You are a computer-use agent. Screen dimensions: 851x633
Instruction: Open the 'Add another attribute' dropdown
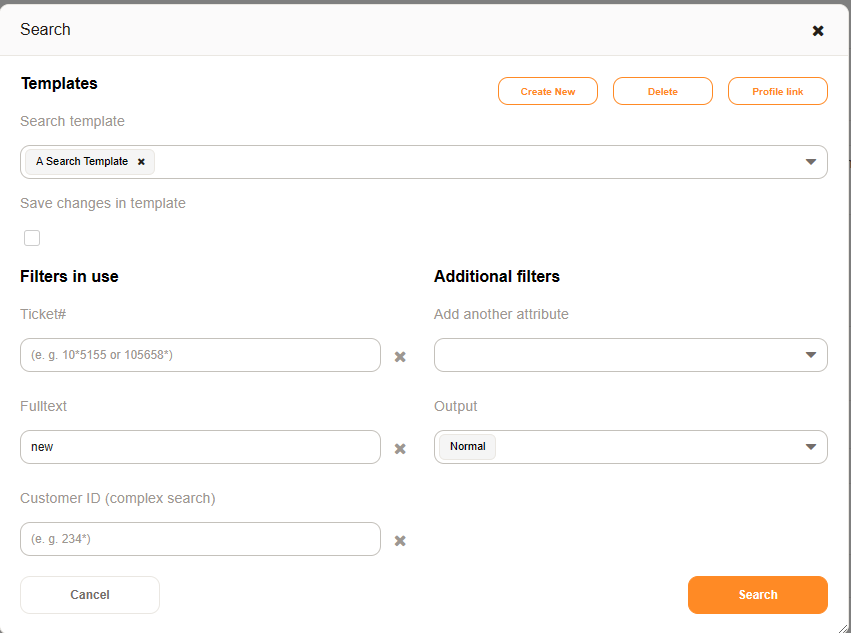click(x=630, y=355)
